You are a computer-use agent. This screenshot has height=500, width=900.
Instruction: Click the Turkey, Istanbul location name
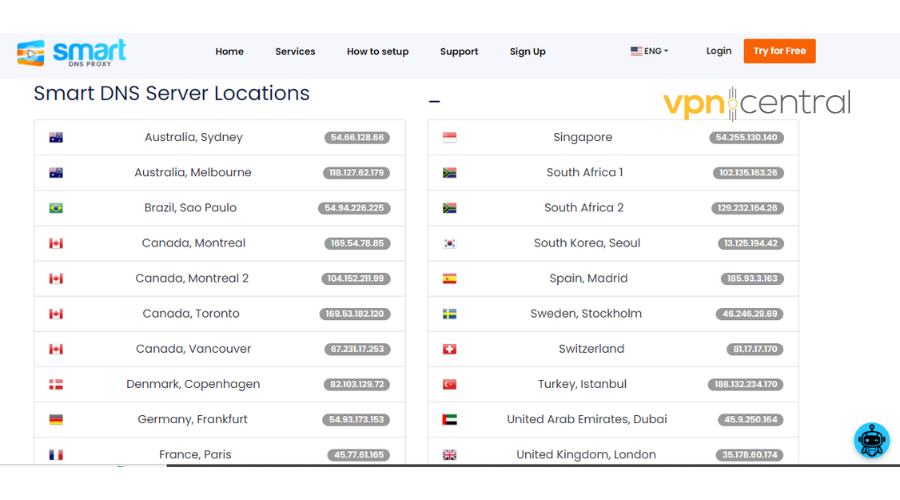coord(582,385)
